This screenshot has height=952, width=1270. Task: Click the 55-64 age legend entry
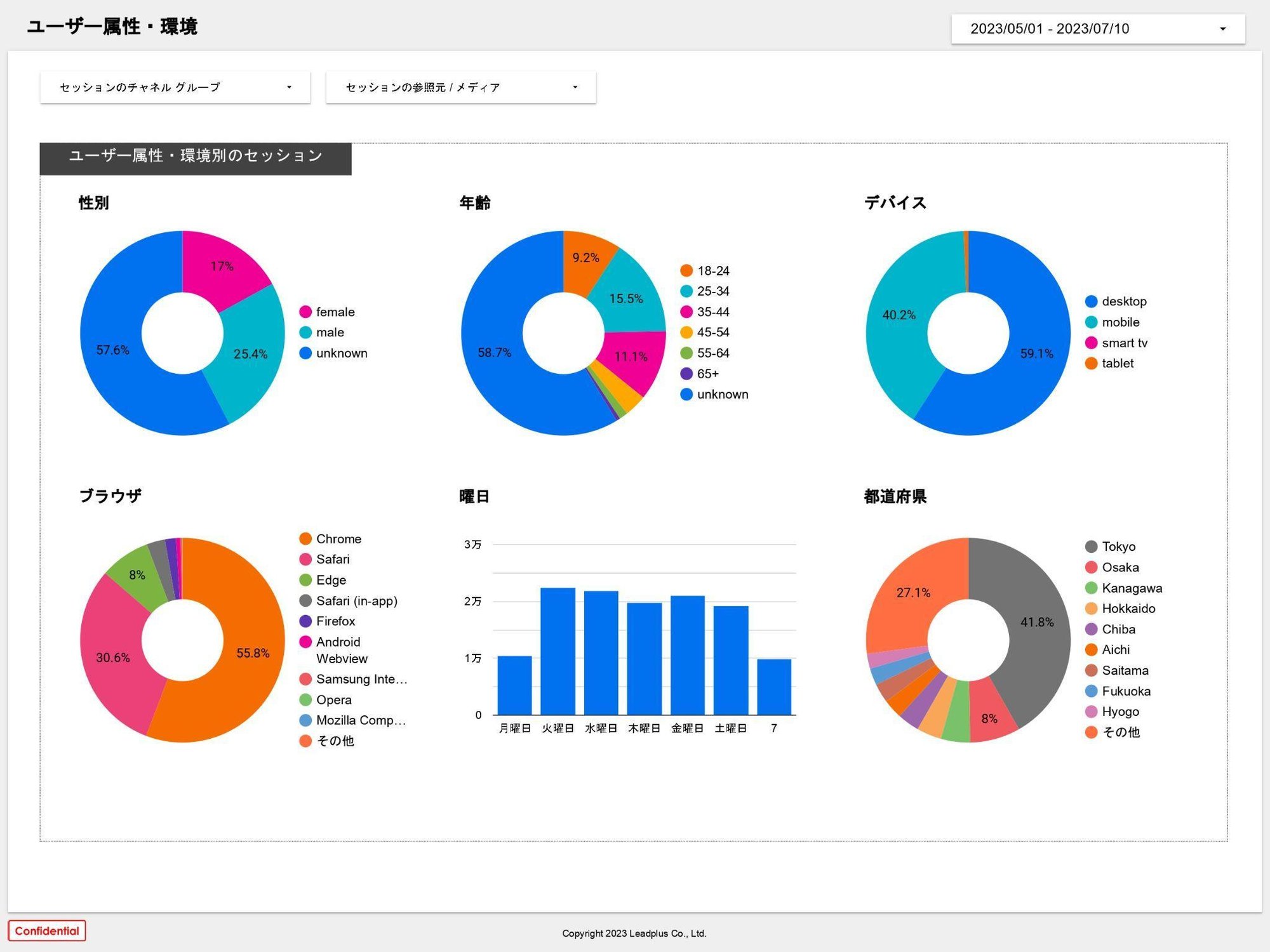pyautogui.click(x=705, y=353)
